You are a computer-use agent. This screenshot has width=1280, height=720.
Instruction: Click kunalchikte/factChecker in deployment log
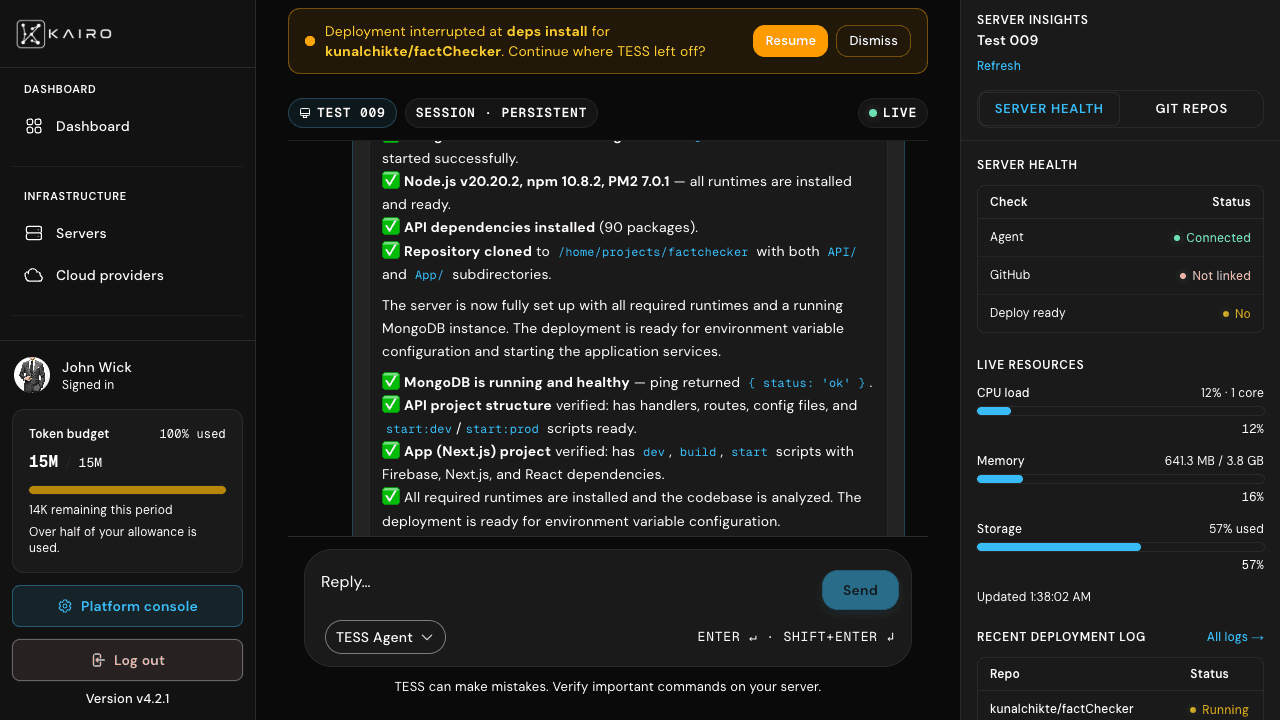pyautogui.click(x=1062, y=709)
